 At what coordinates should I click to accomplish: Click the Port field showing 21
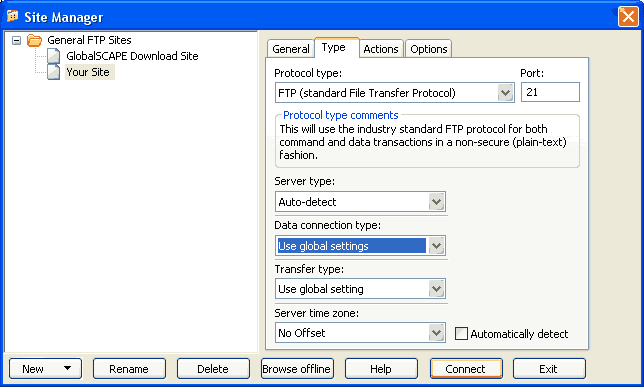pos(550,92)
